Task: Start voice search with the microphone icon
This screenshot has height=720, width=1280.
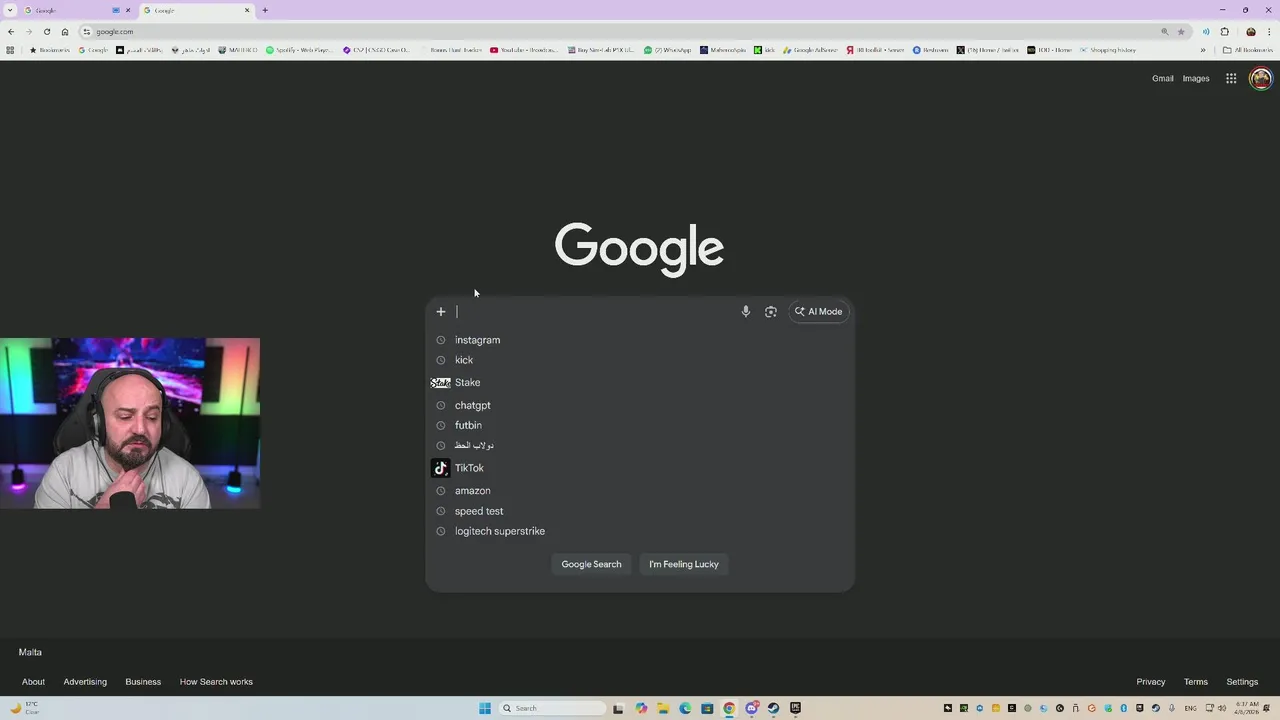Action: [745, 311]
